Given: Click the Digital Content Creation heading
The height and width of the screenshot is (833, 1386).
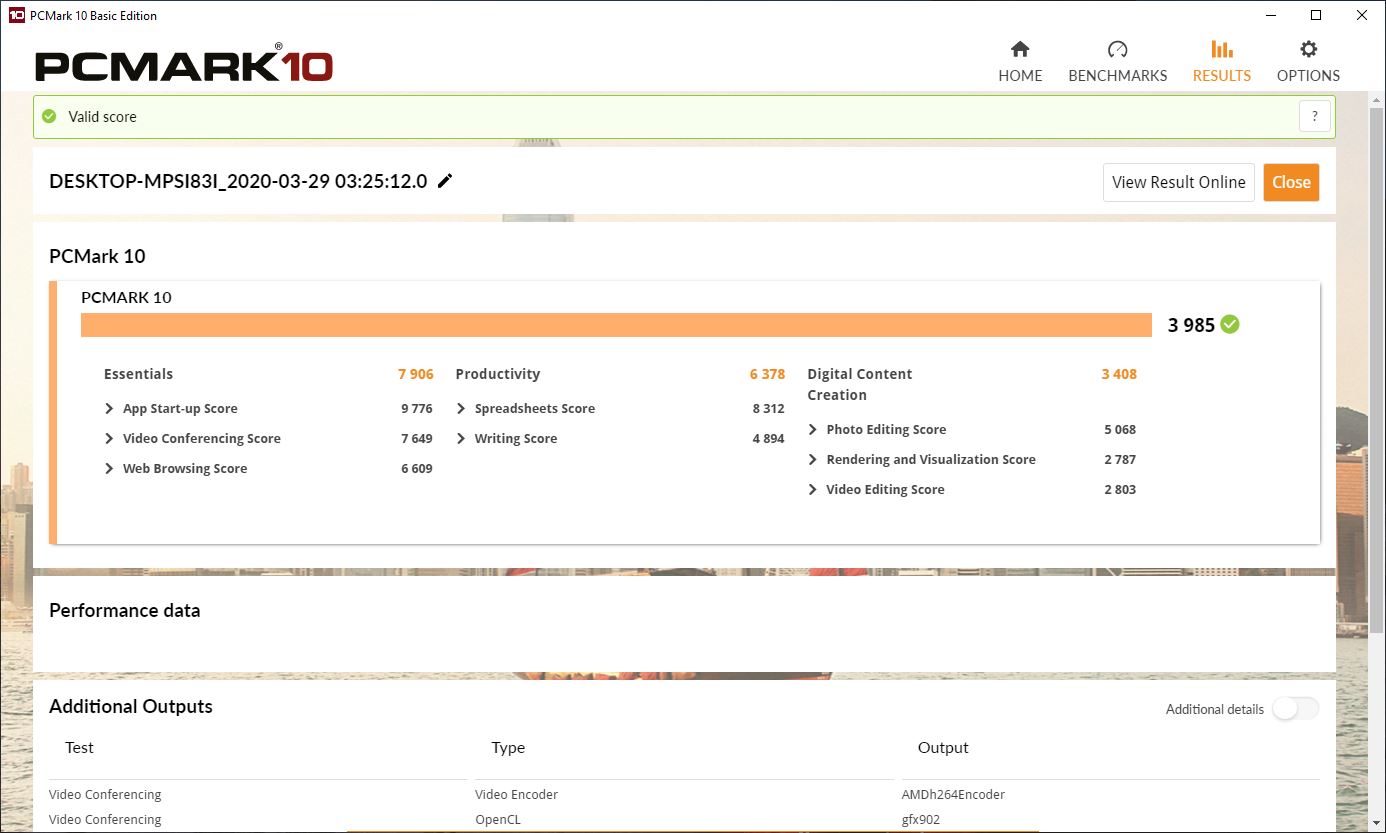Looking at the screenshot, I should [860, 384].
